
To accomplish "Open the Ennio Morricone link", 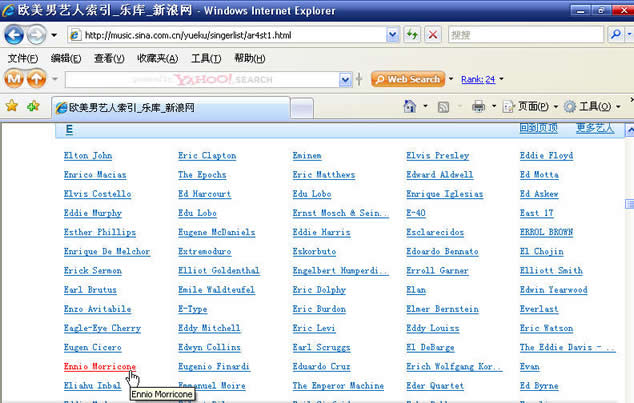I will (x=100, y=367).
